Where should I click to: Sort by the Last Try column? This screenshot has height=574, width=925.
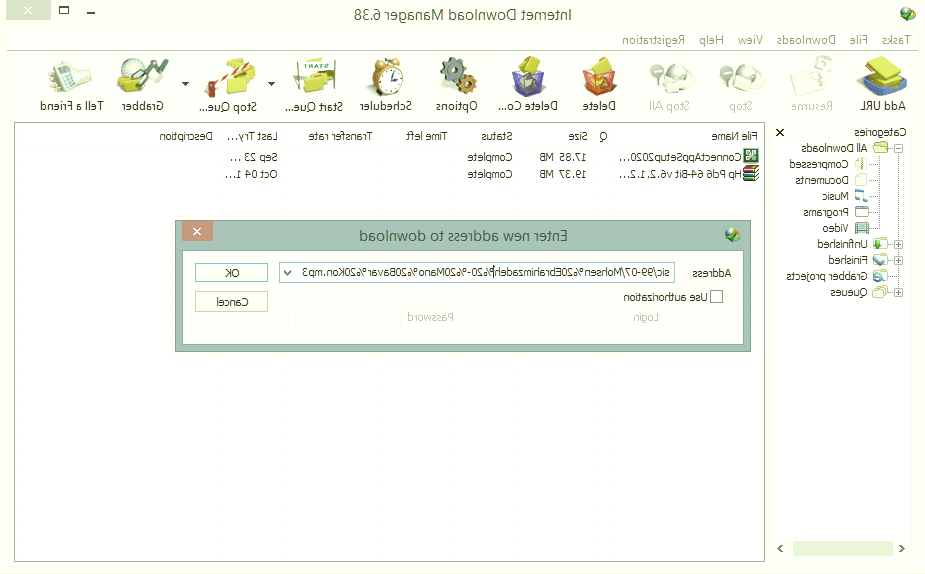(x=252, y=136)
